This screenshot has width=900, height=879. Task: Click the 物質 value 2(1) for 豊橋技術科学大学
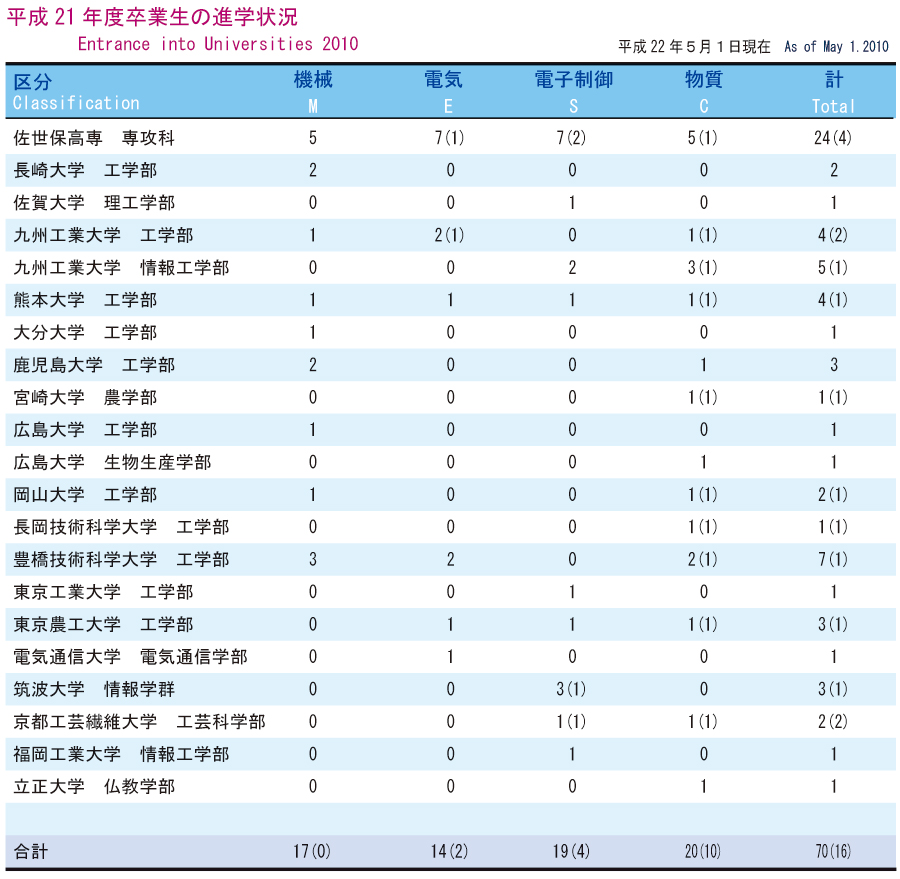(703, 559)
